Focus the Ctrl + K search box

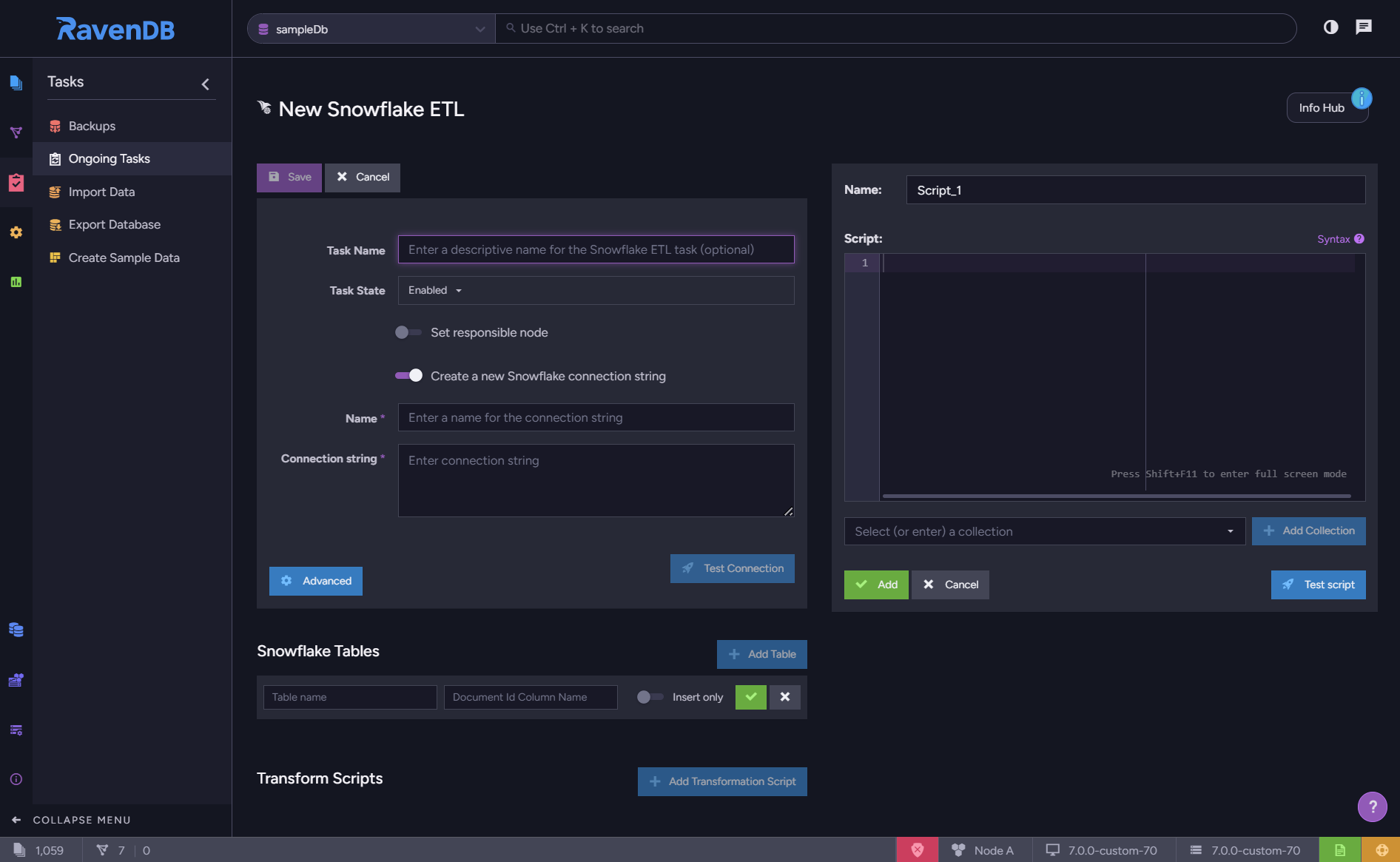(x=895, y=29)
